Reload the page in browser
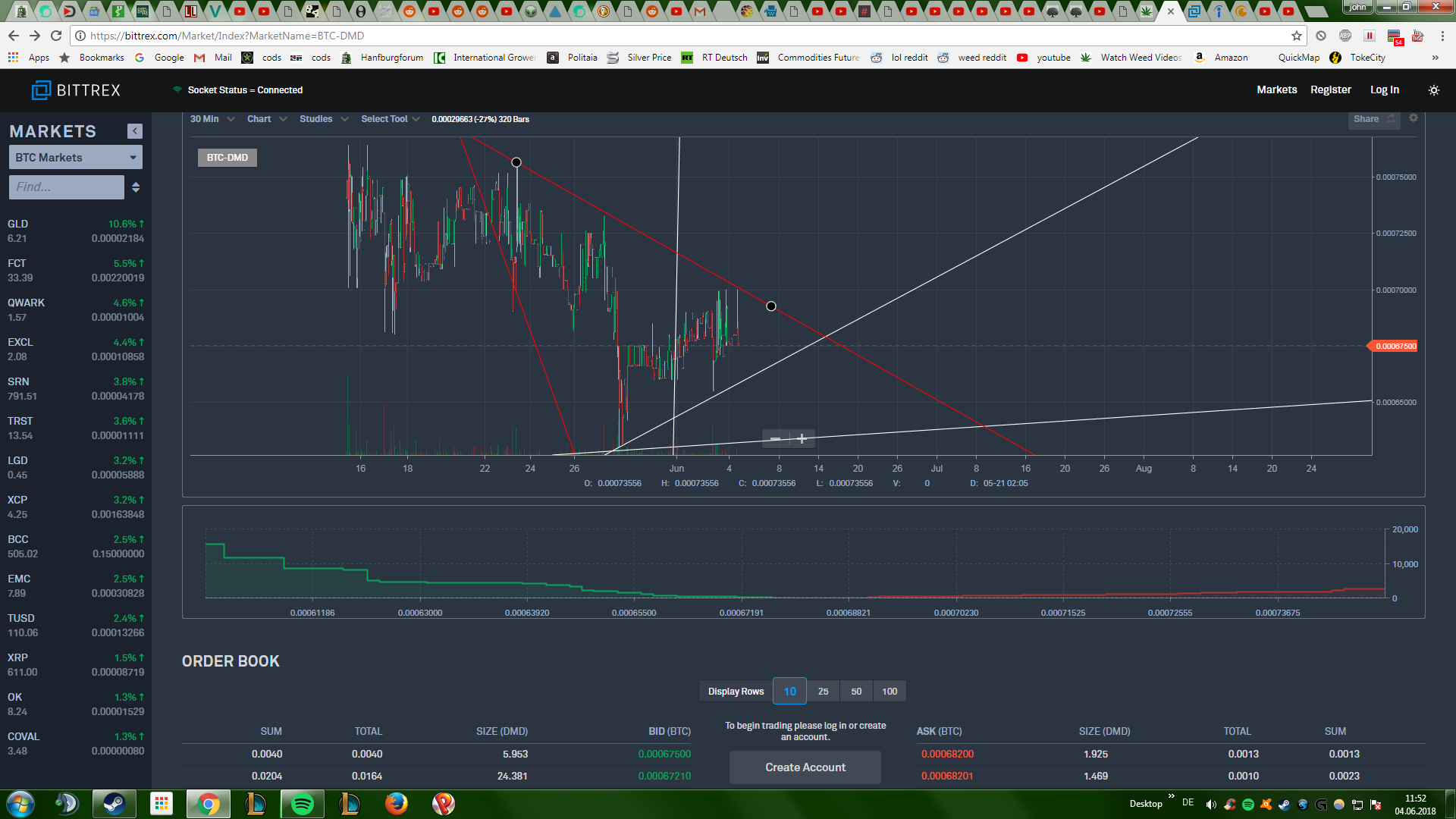The height and width of the screenshot is (819, 1456). tap(56, 36)
